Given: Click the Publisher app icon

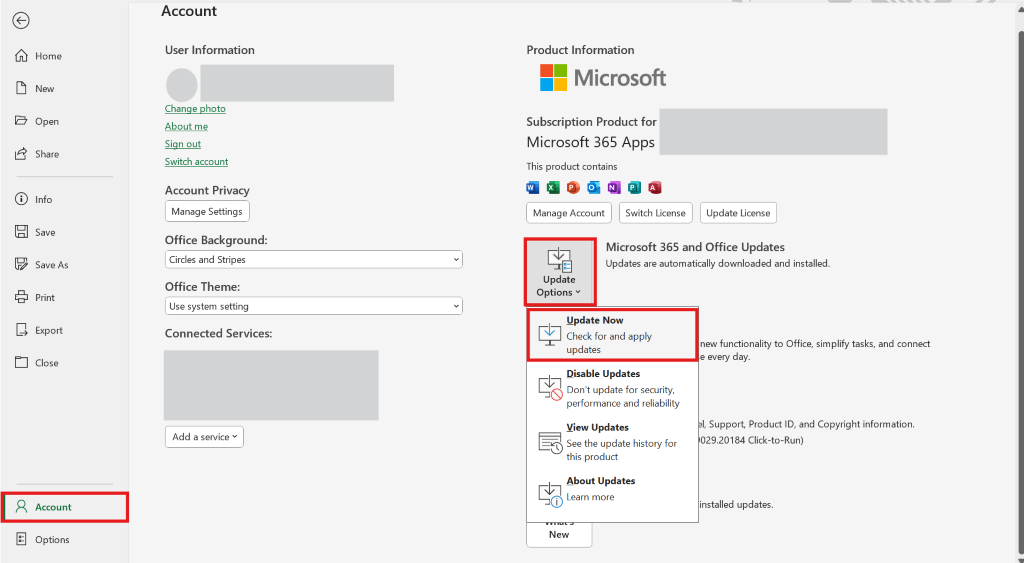Looking at the screenshot, I should [634, 188].
